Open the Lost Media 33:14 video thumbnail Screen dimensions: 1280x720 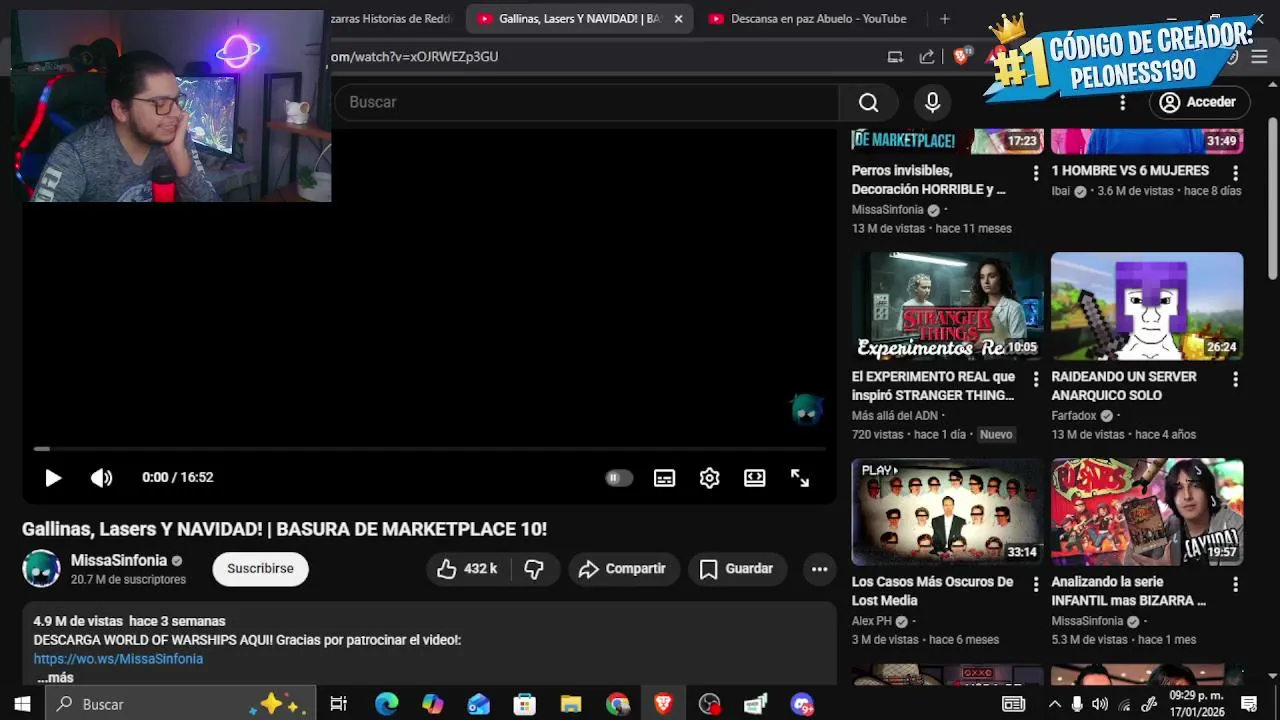click(x=947, y=512)
